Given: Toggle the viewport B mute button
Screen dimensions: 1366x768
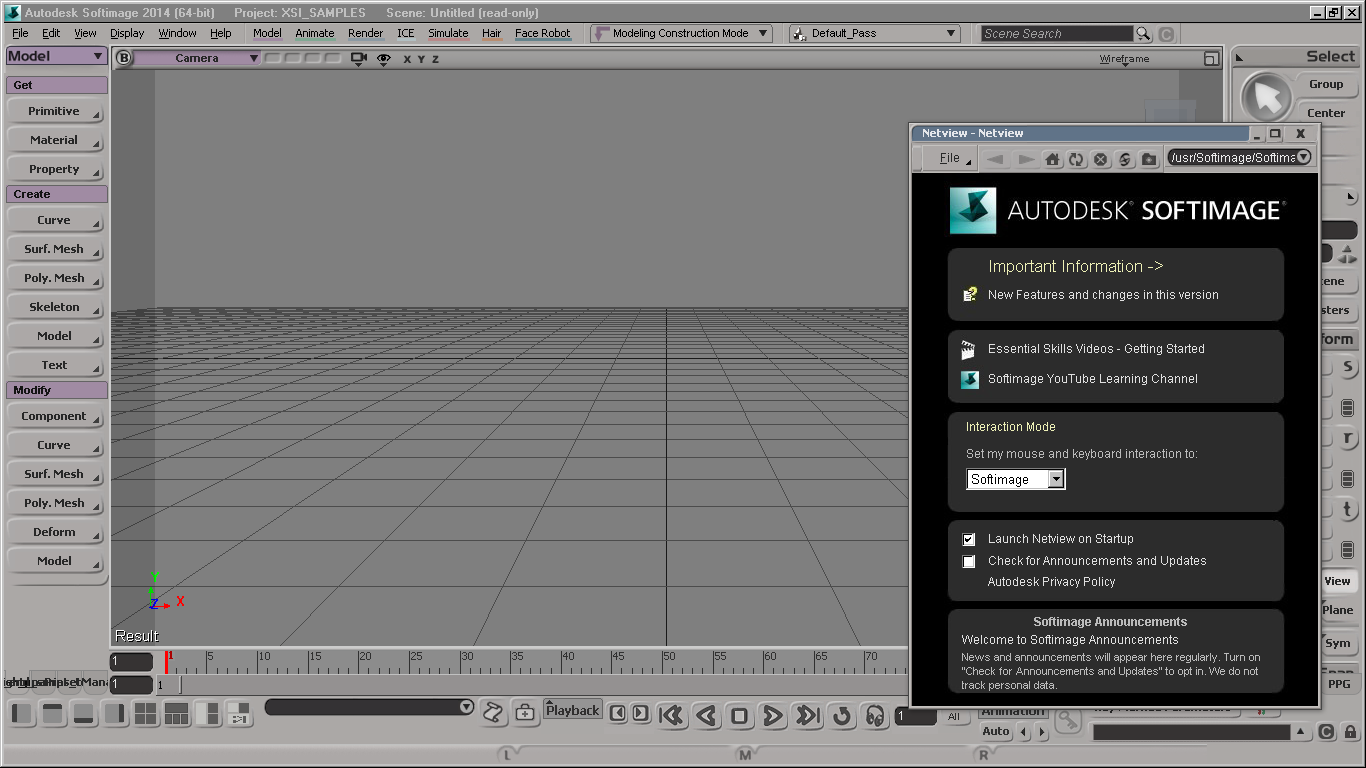Looking at the screenshot, I should 124,58.
